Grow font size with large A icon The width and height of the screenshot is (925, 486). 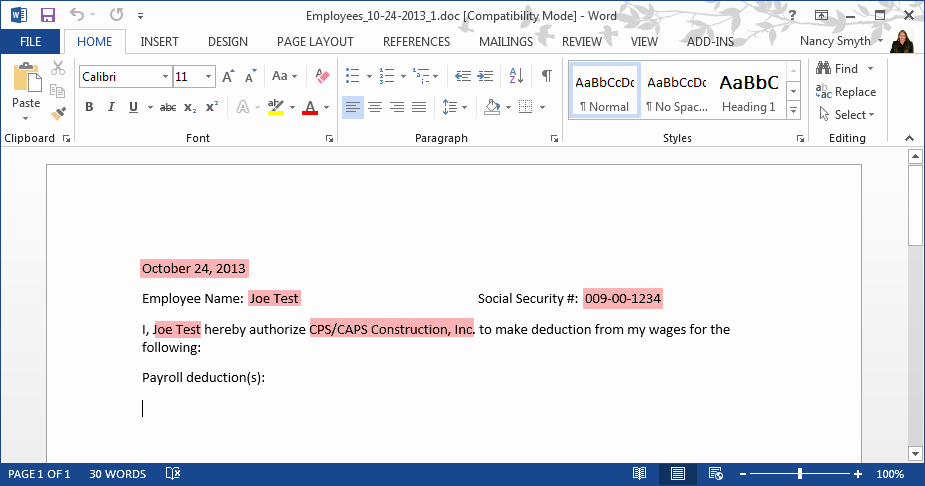228,76
